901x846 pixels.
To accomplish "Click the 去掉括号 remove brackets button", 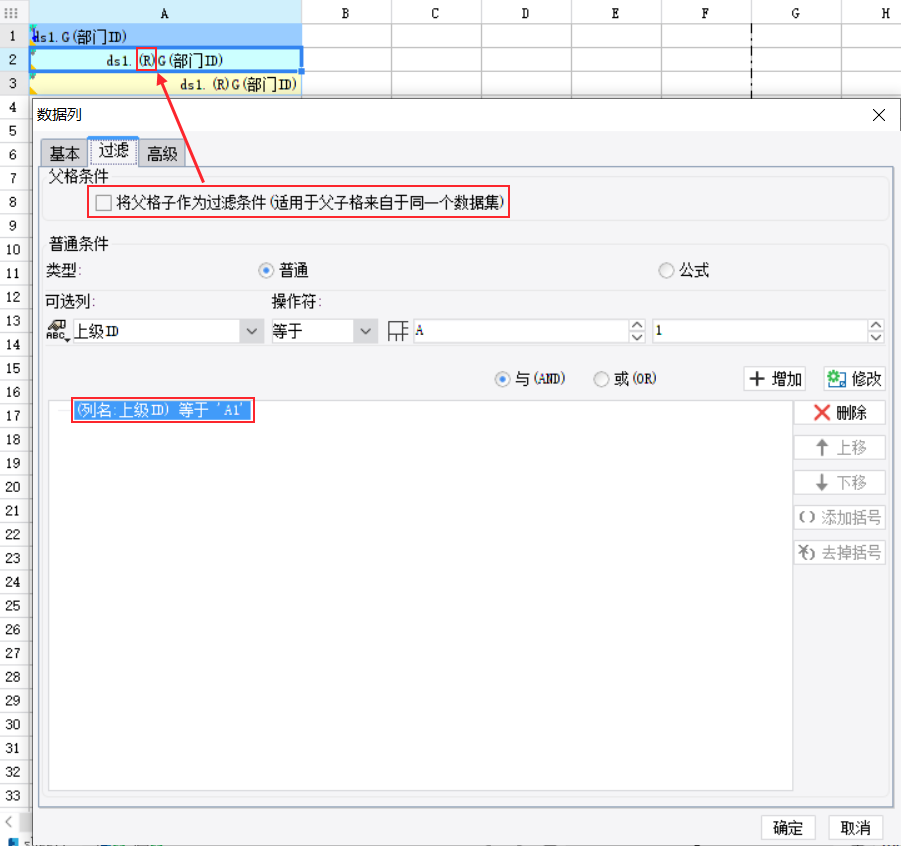I will pos(840,553).
